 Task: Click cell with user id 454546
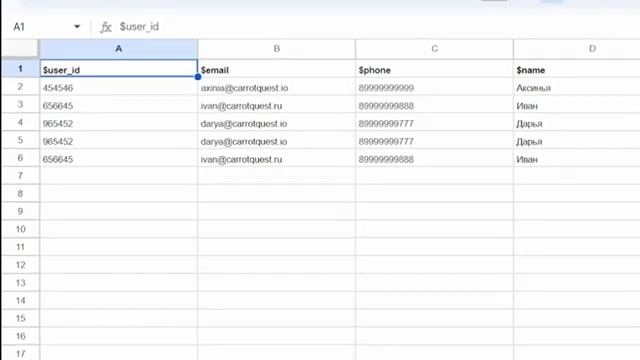coord(118,87)
